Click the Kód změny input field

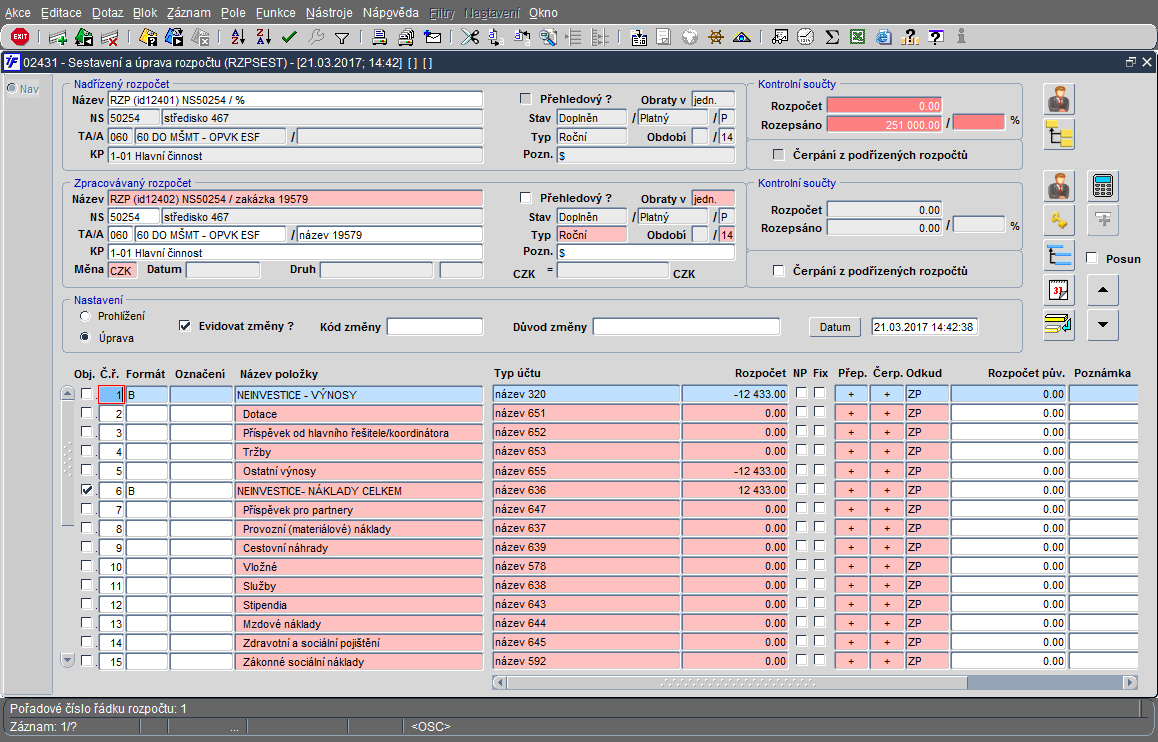pyautogui.click(x=434, y=327)
